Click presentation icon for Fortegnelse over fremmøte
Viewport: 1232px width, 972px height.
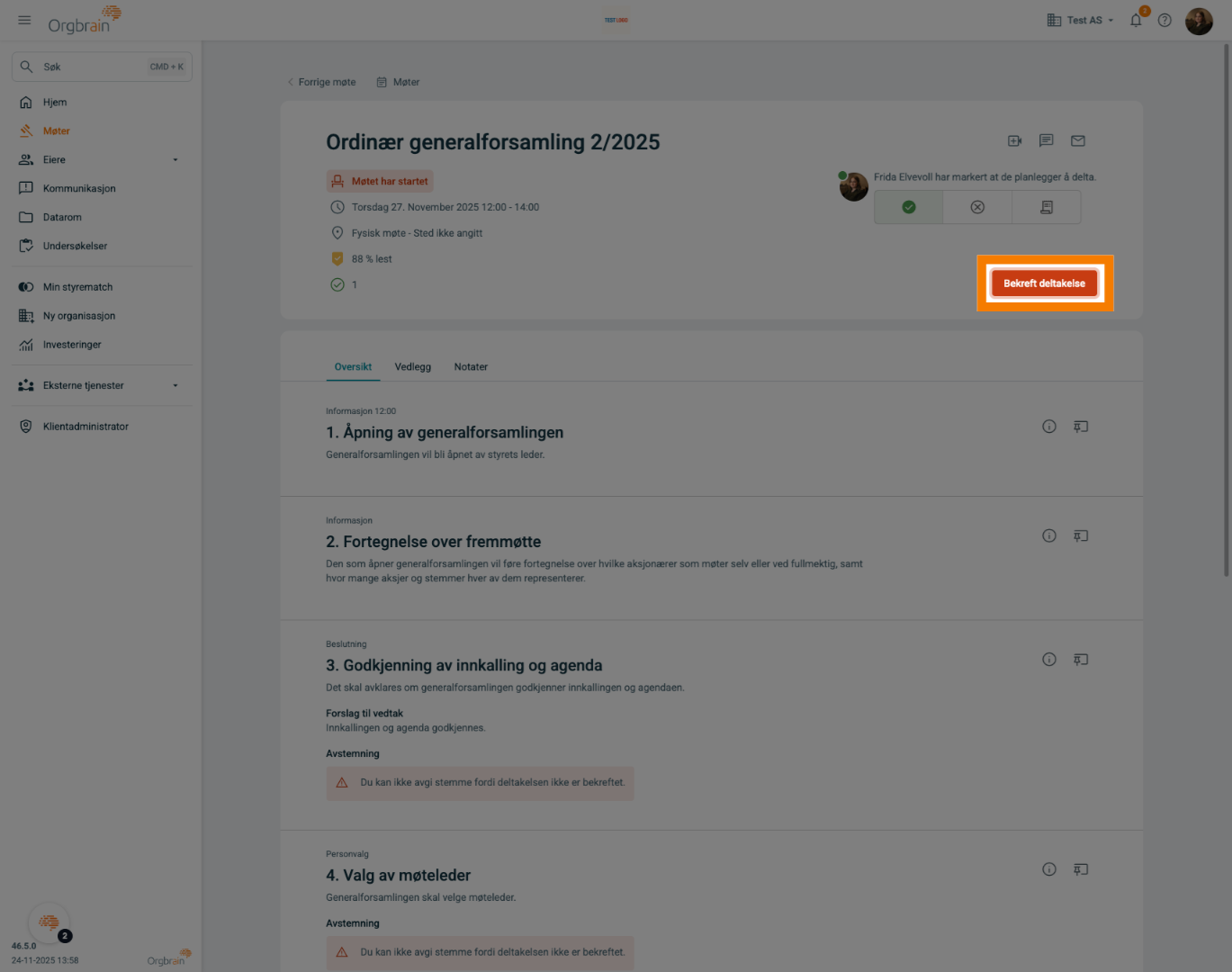(x=1081, y=536)
